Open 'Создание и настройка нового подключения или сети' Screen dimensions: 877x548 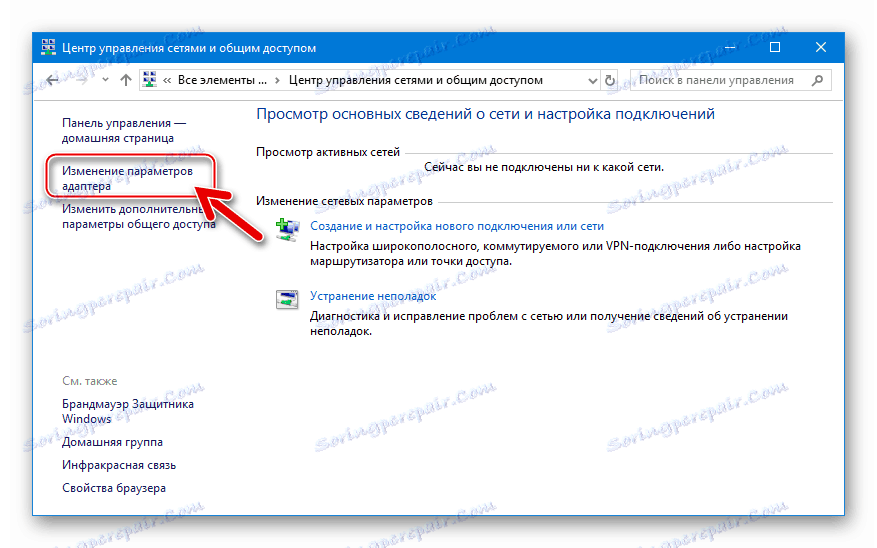(457, 226)
